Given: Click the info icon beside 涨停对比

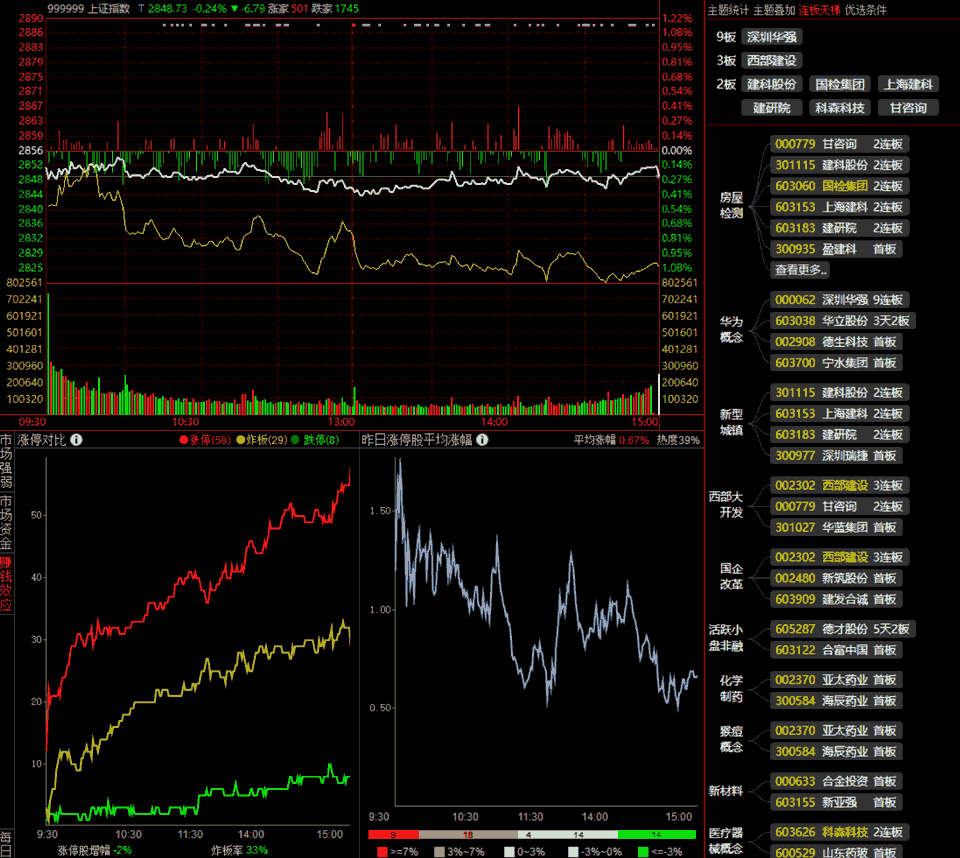Looking at the screenshot, I should (x=77, y=440).
